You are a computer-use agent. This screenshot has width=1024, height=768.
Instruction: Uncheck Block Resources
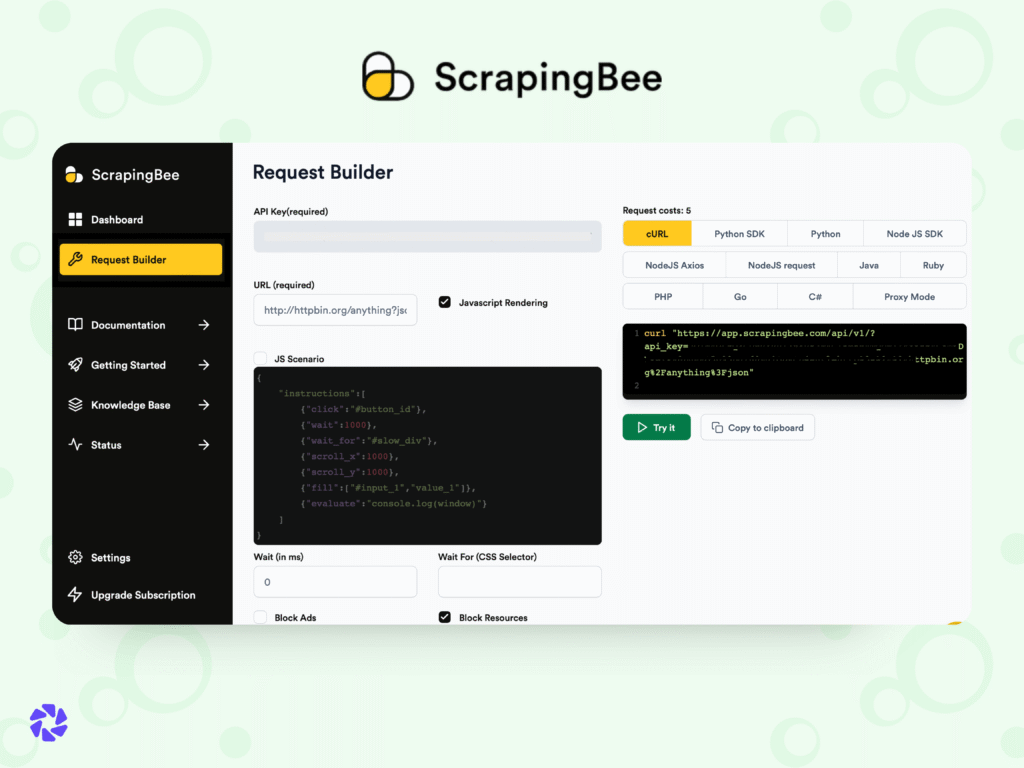coord(444,617)
